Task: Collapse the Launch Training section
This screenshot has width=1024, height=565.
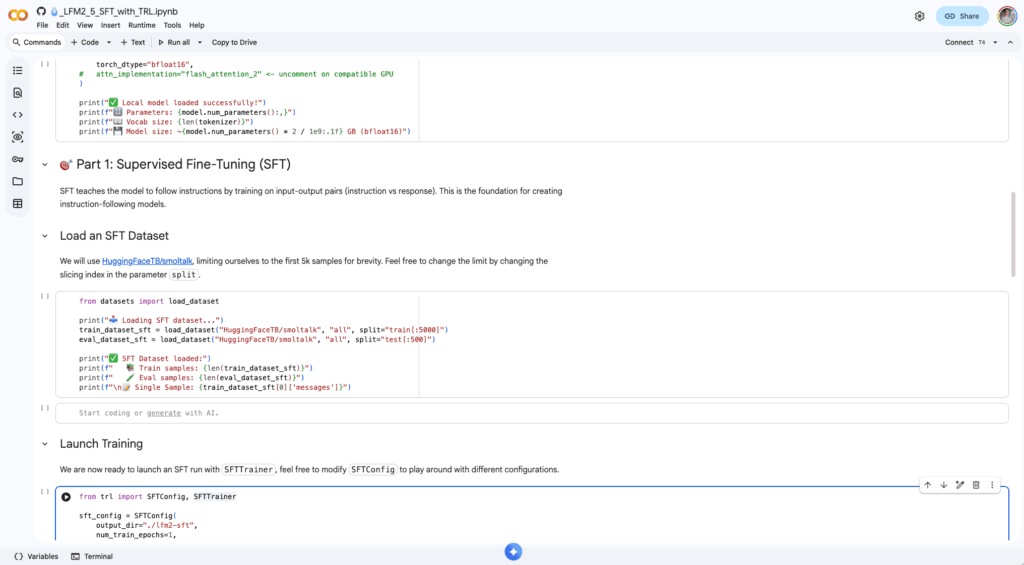Action: tap(44, 444)
